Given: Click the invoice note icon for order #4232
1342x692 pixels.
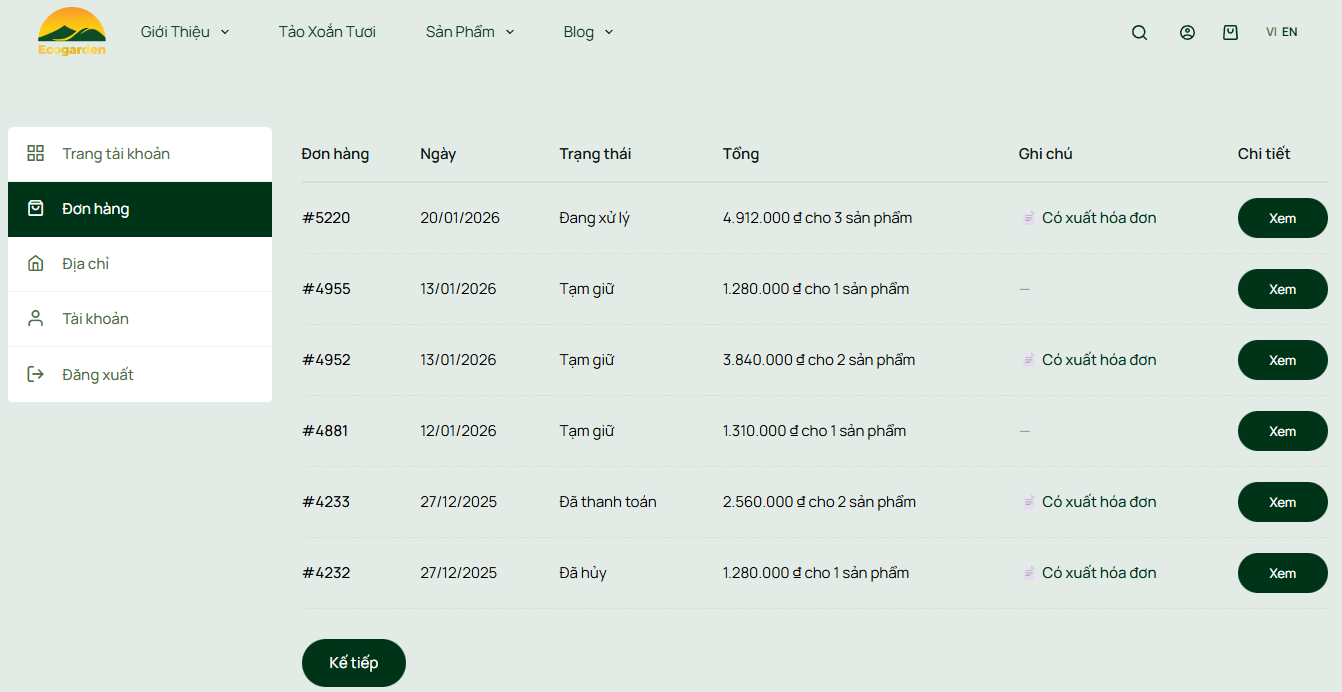Looking at the screenshot, I should [x=1028, y=573].
